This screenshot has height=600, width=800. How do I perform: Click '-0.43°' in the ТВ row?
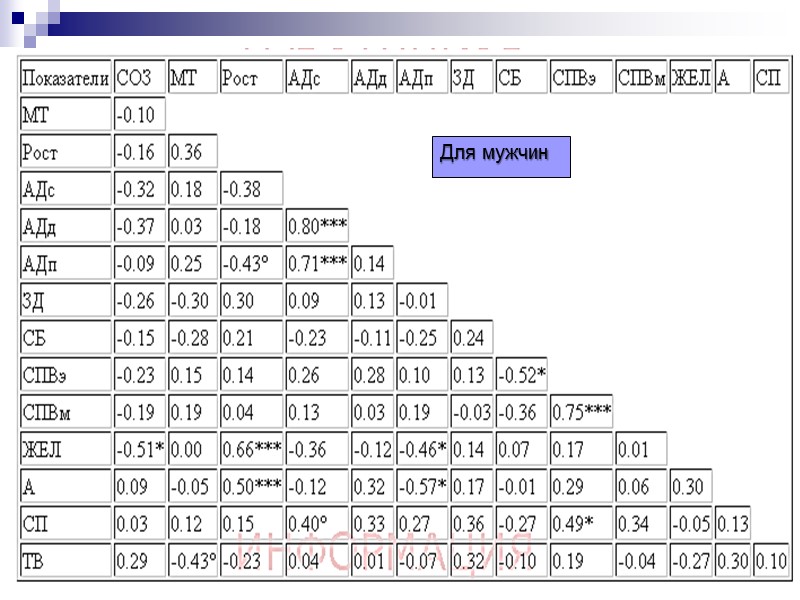click(x=193, y=561)
